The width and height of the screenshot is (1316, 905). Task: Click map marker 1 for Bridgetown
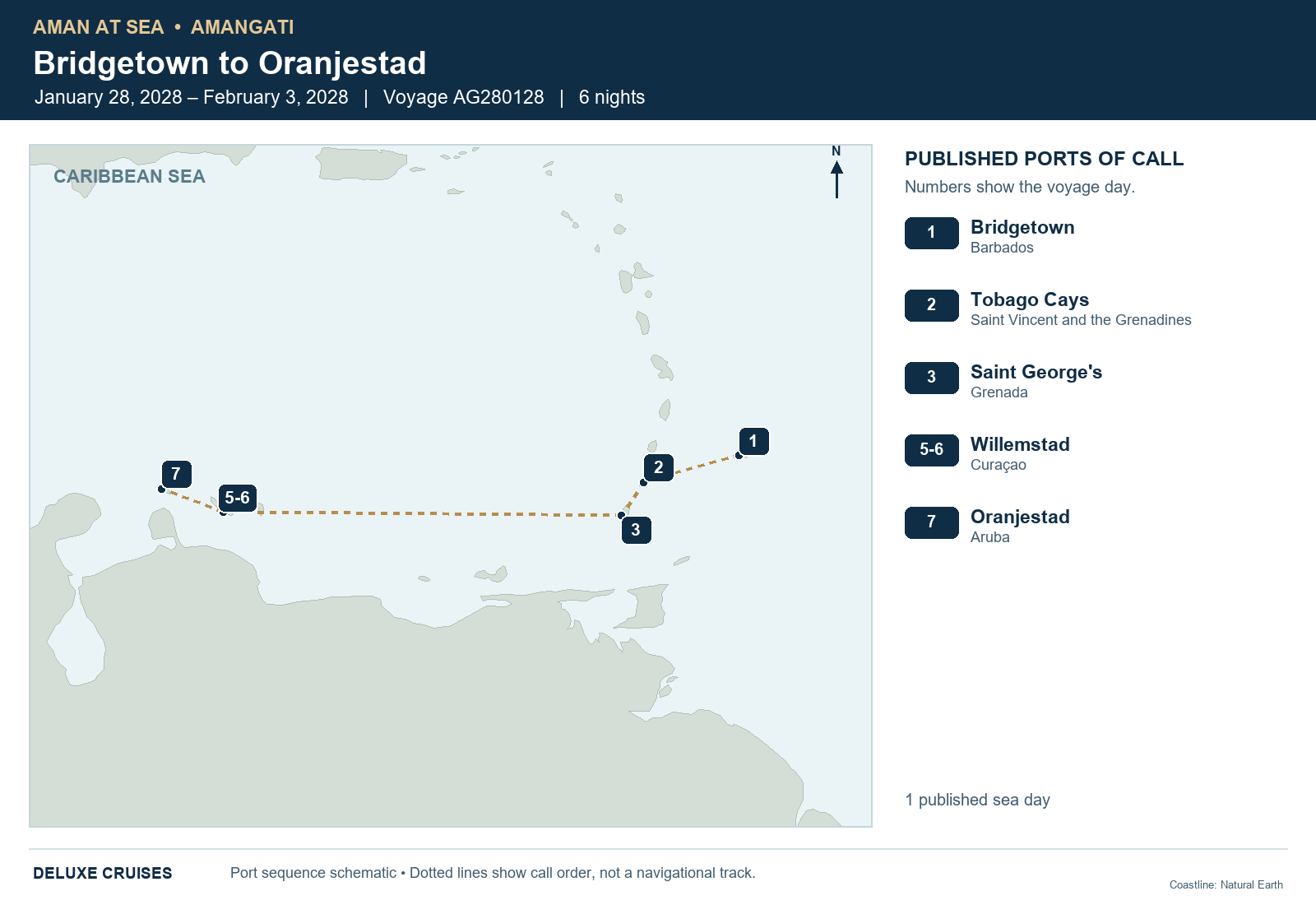point(753,441)
